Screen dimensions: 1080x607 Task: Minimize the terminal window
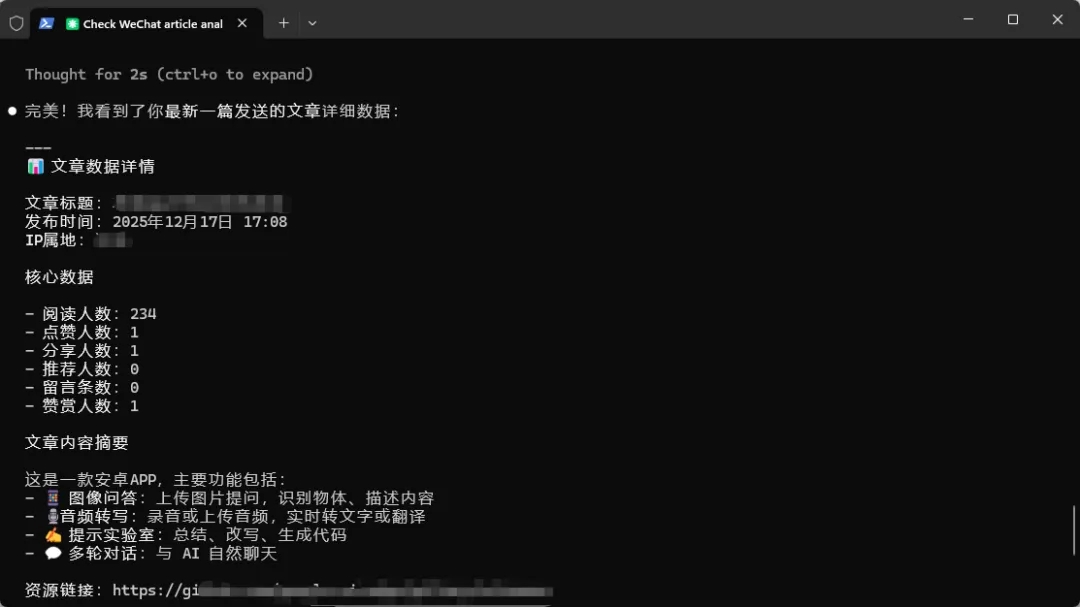click(968, 19)
